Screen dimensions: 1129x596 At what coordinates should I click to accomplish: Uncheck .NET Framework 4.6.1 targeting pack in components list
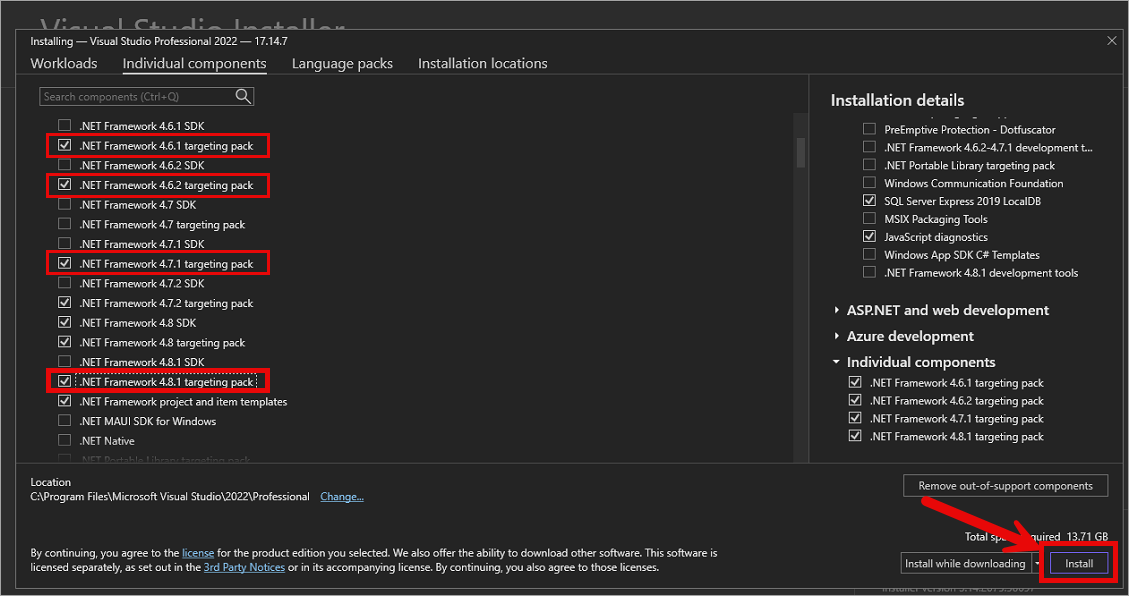click(x=65, y=145)
